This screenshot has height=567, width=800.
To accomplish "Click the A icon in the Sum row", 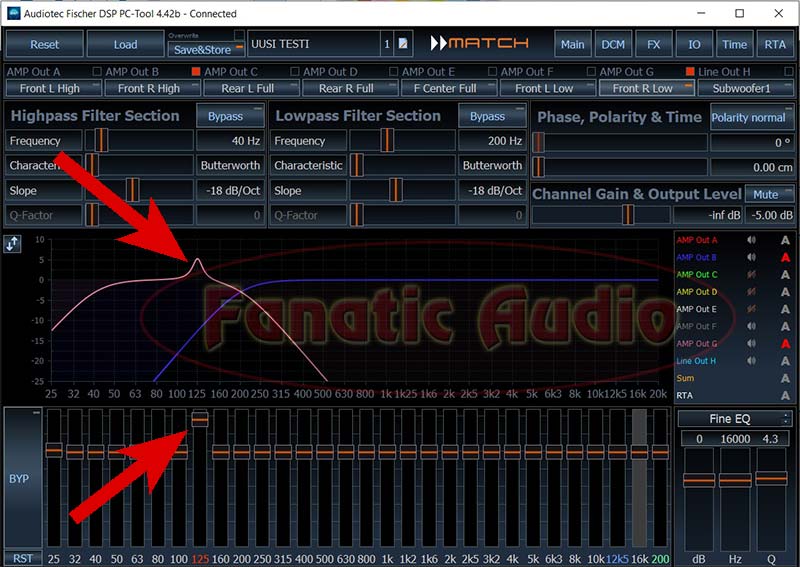I will click(x=785, y=378).
